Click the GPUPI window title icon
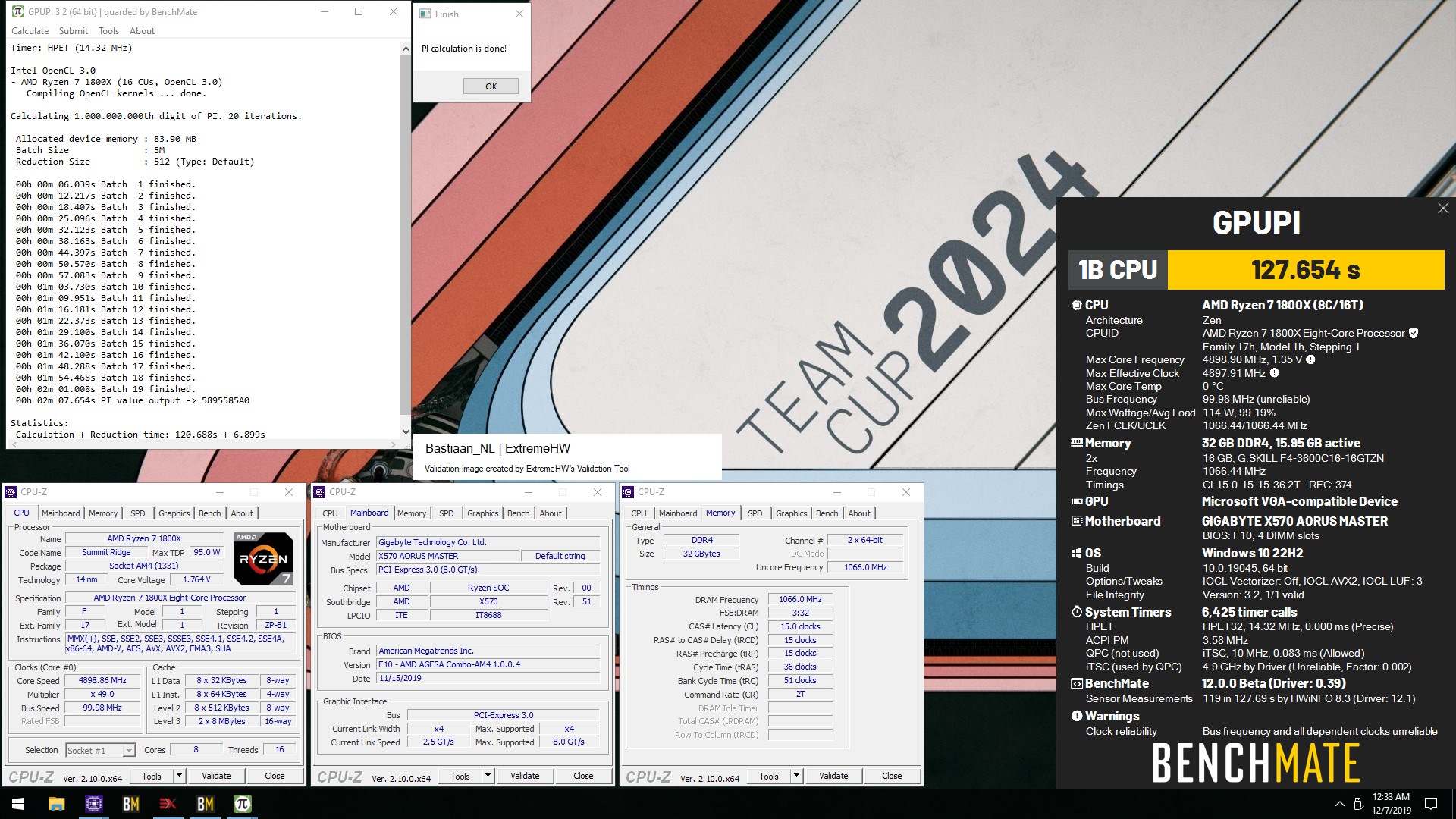Viewport: 1456px width, 819px height. click(x=17, y=11)
